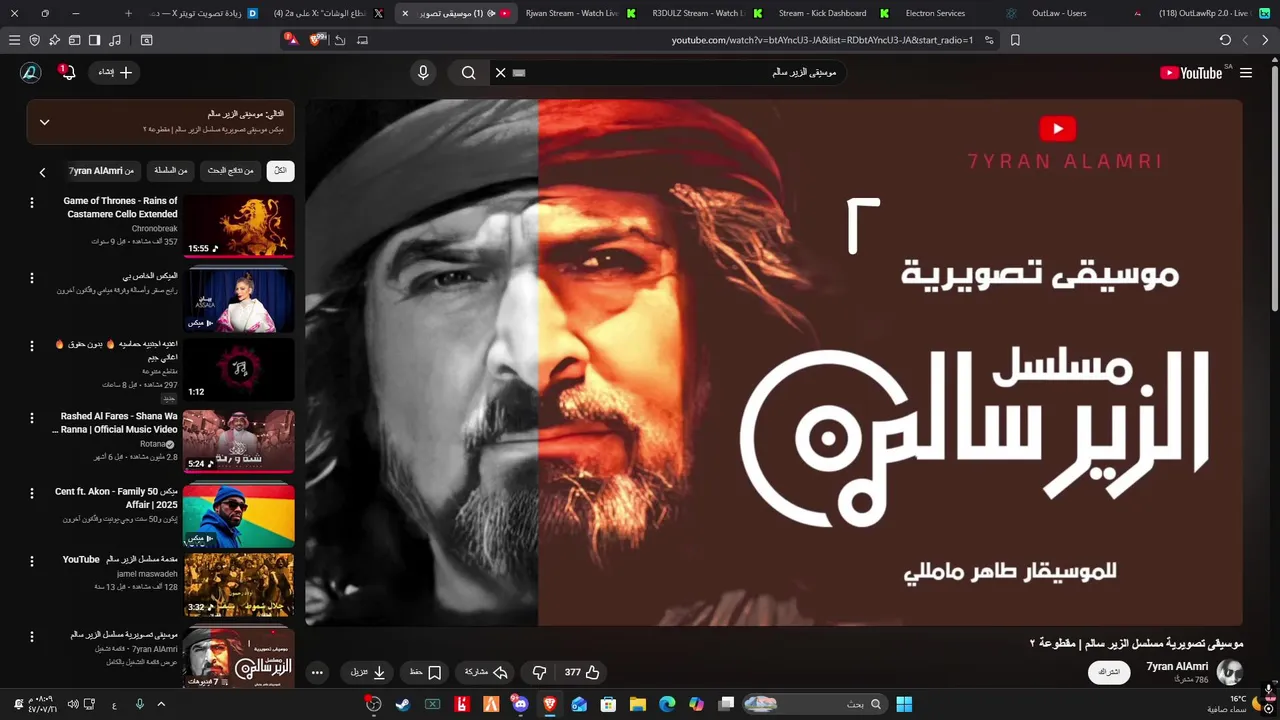Open Brave Rewards triangle icon
Viewport: 1280px width, 720px height.
(290, 40)
